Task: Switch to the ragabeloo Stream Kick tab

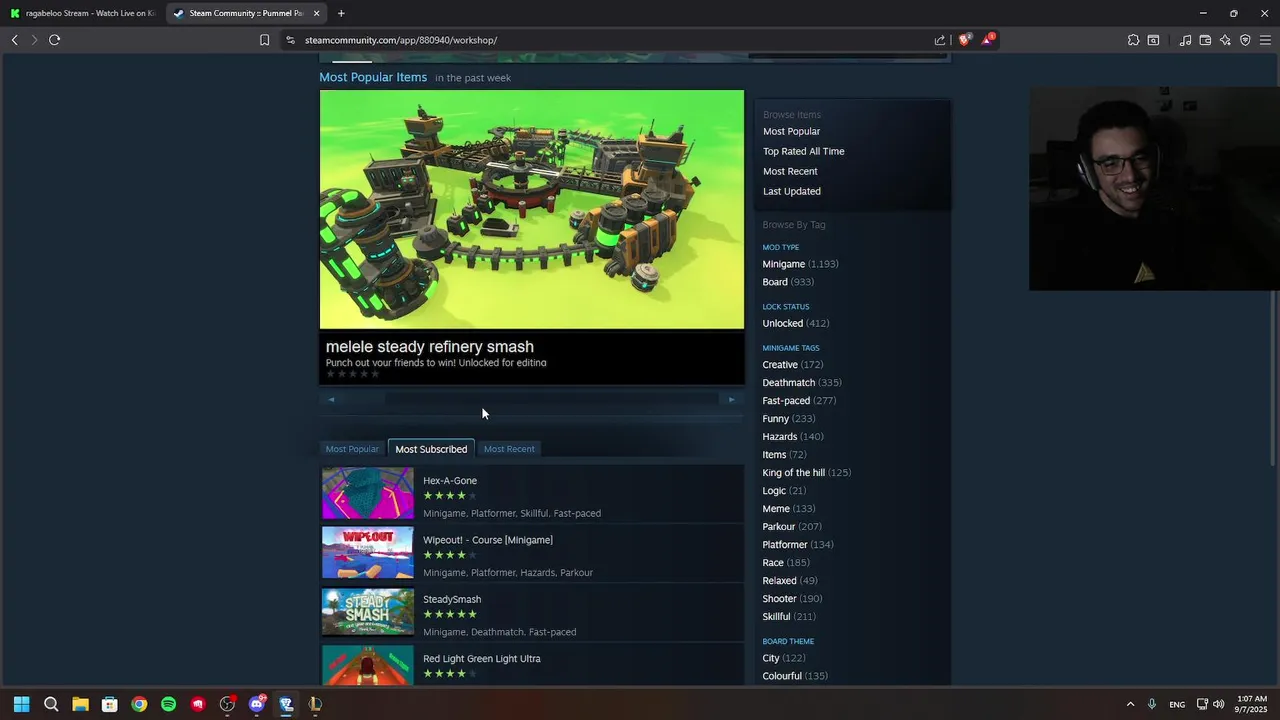Action: pyautogui.click(x=84, y=13)
